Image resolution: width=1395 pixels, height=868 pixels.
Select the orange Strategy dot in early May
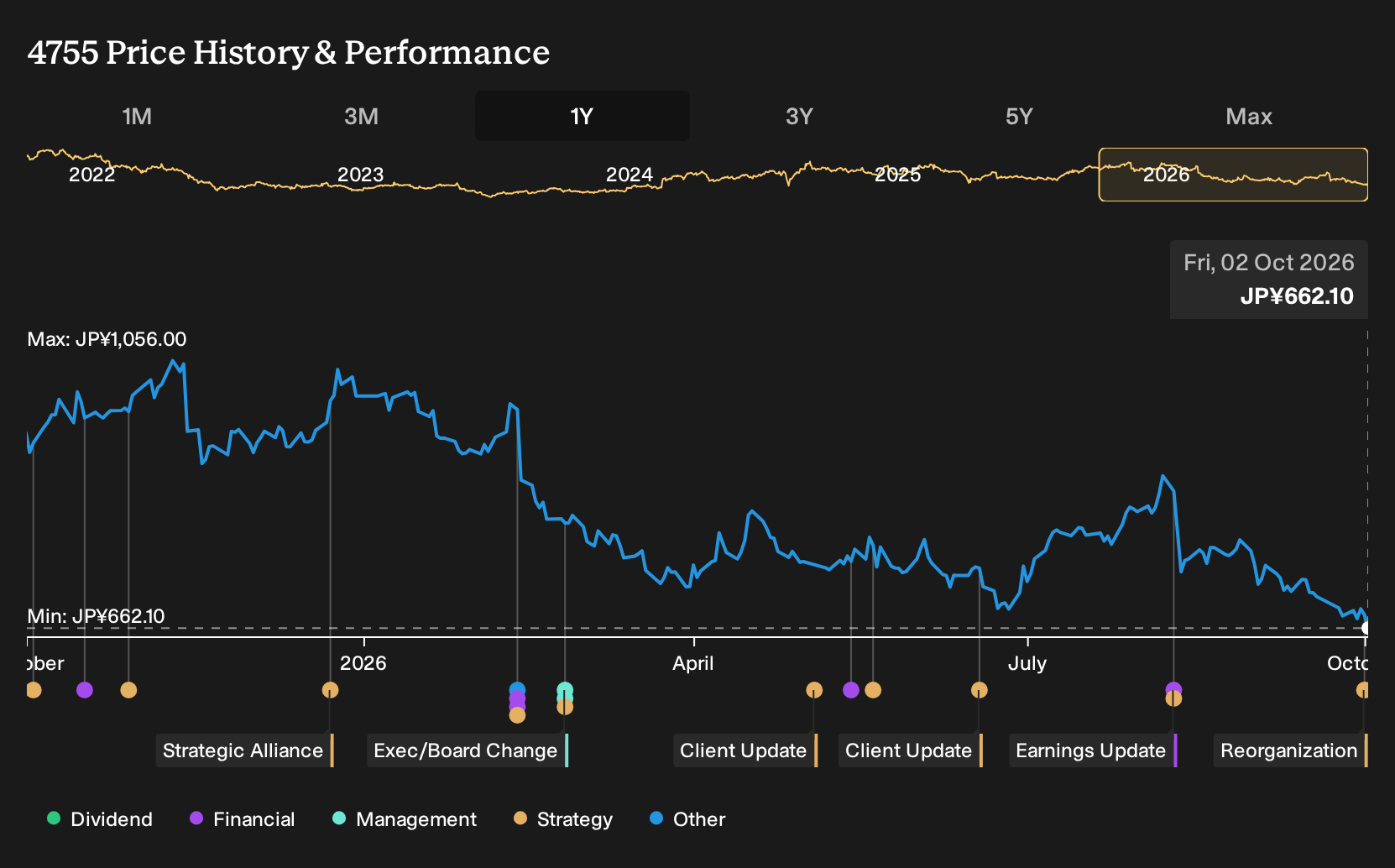(x=814, y=690)
